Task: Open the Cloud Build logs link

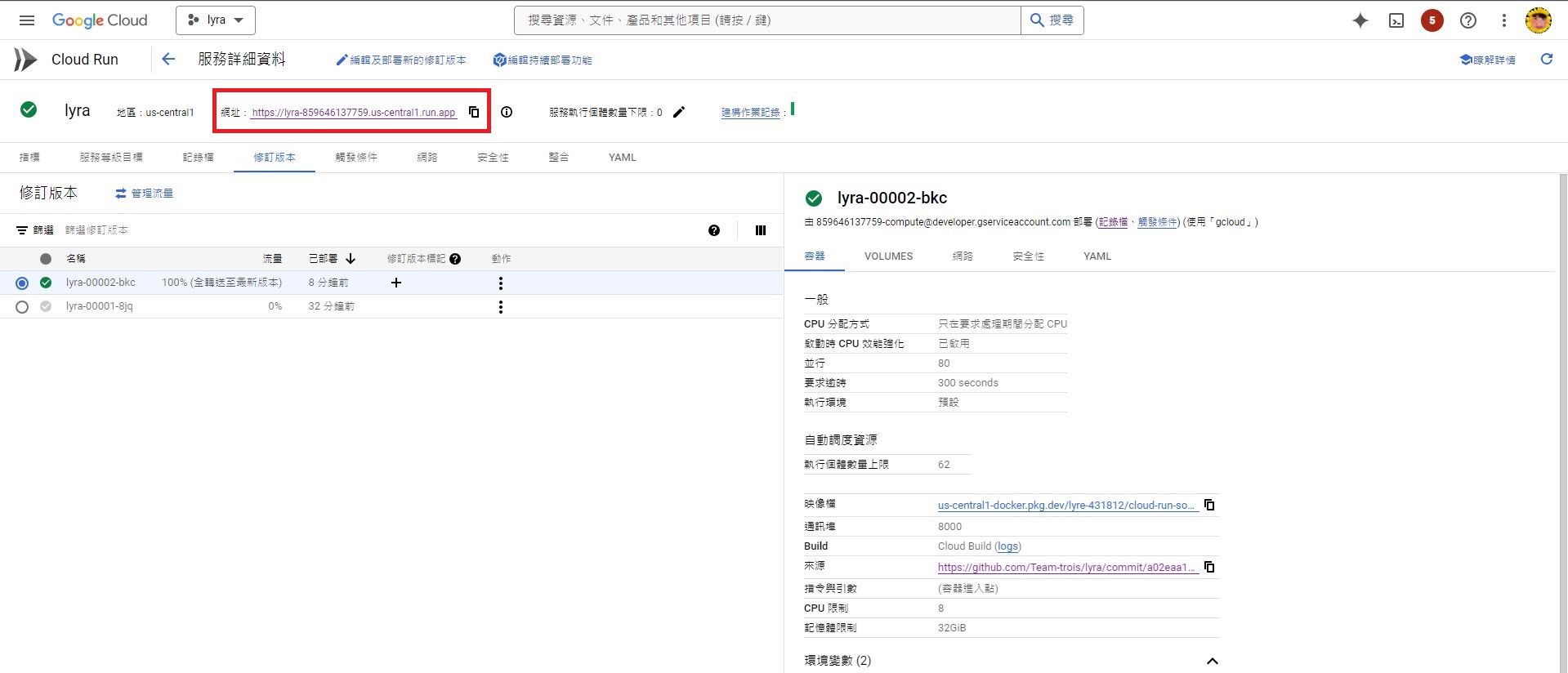Action: coord(1007,546)
